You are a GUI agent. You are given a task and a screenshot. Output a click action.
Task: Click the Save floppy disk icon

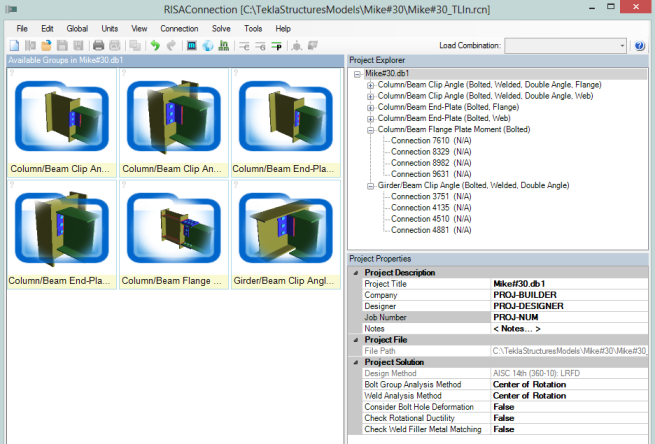pos(63,46)
